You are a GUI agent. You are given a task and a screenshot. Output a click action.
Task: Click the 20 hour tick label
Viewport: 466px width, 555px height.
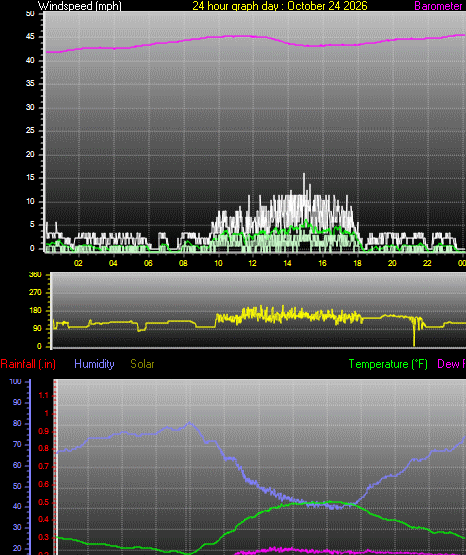pos(392,263)
